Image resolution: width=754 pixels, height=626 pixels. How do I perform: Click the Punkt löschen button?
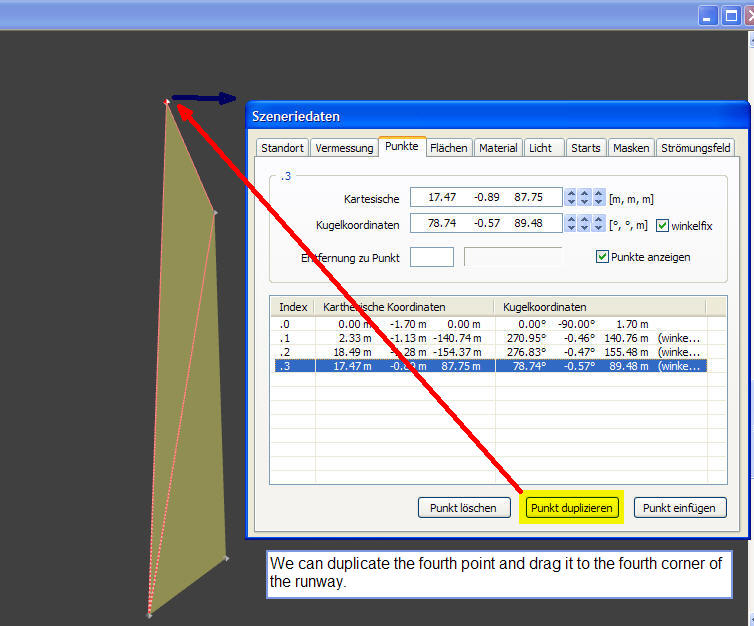(x=464, y=508)
